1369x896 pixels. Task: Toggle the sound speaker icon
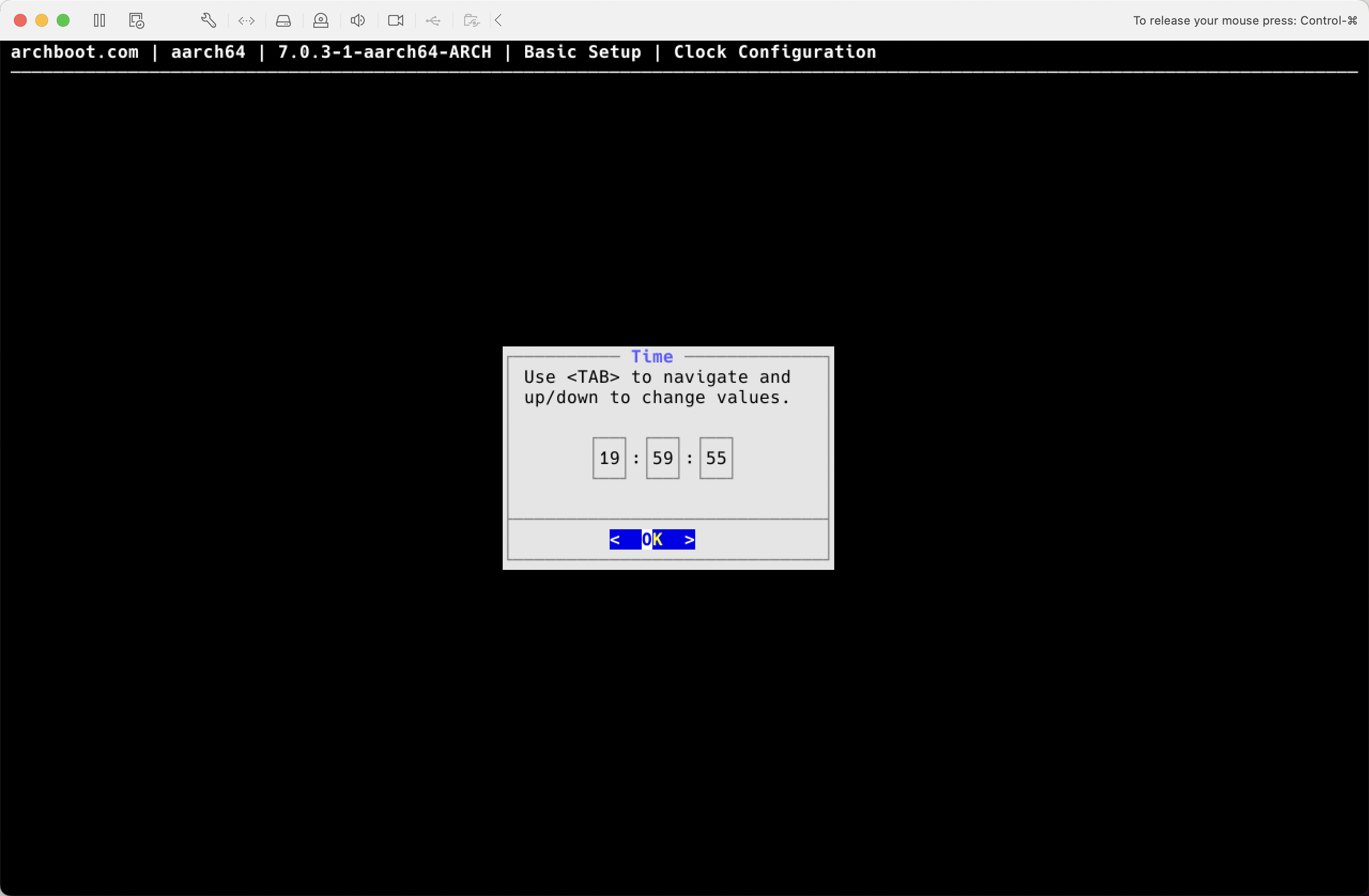(358, 21)
